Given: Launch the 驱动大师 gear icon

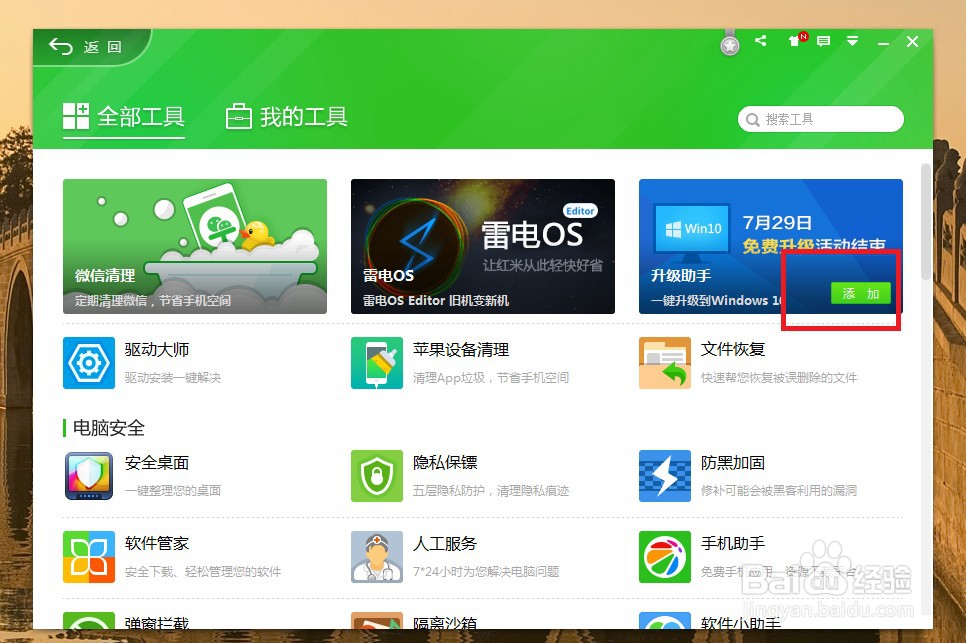Looking at the screenshot, I should [x=89, y=363].
